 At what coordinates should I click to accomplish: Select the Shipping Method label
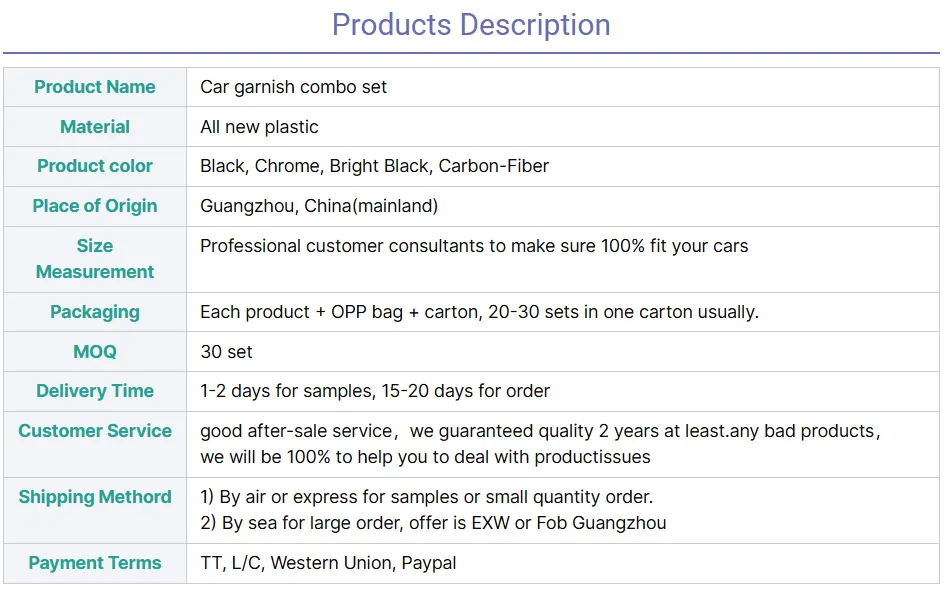pyautogui.click(x=95, y=497)
